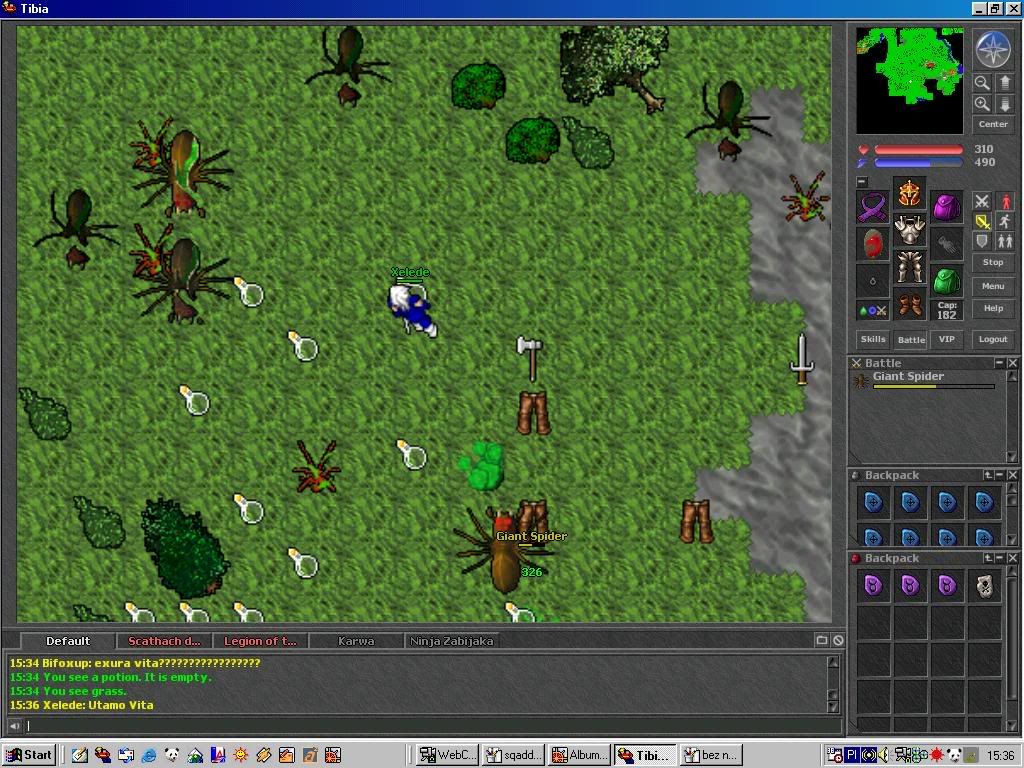Viewport: 1024px width, 768px height.
Task: Minimize the blue-rune Backpack window
Action: point(1000,475)
